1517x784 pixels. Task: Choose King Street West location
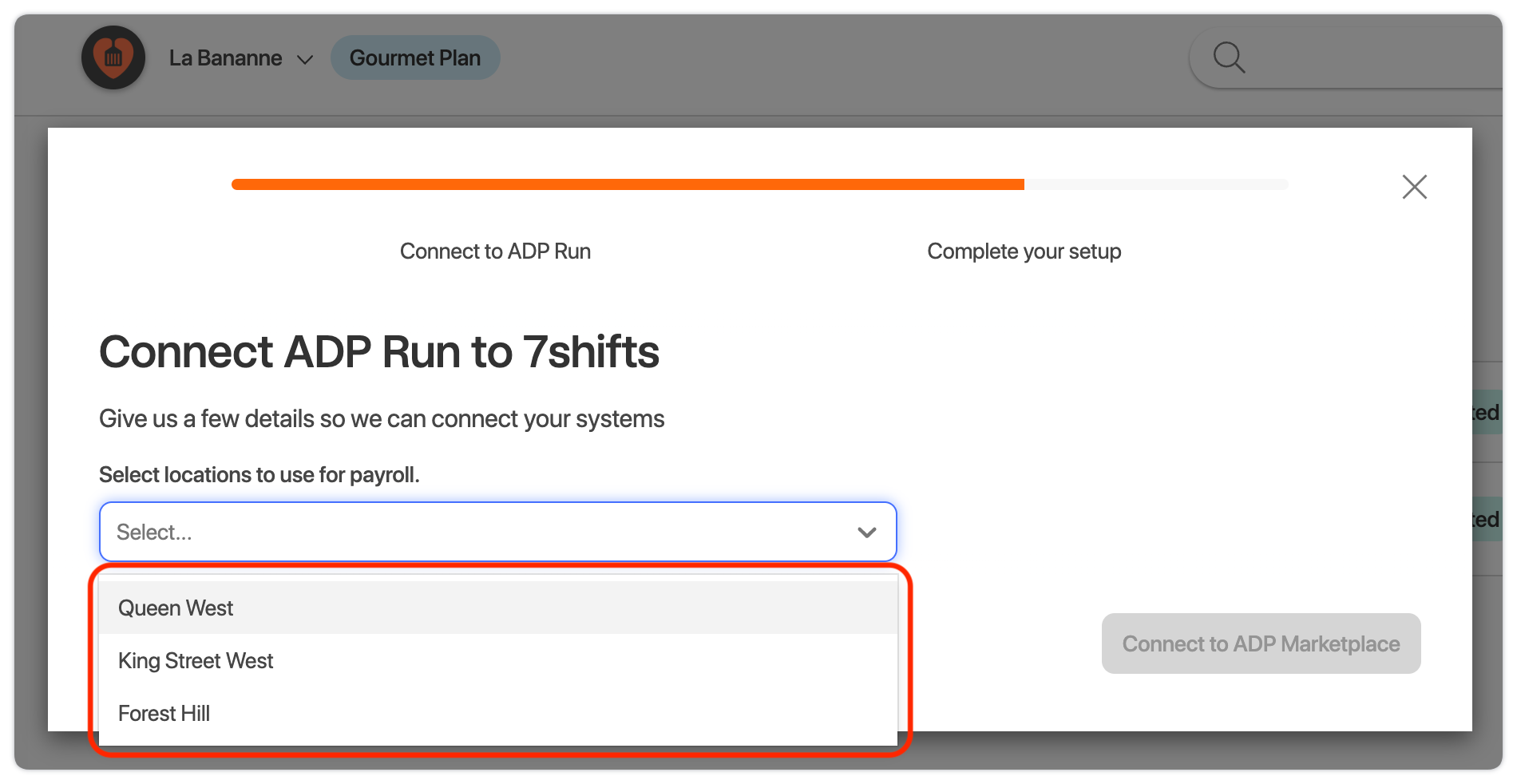498,660
